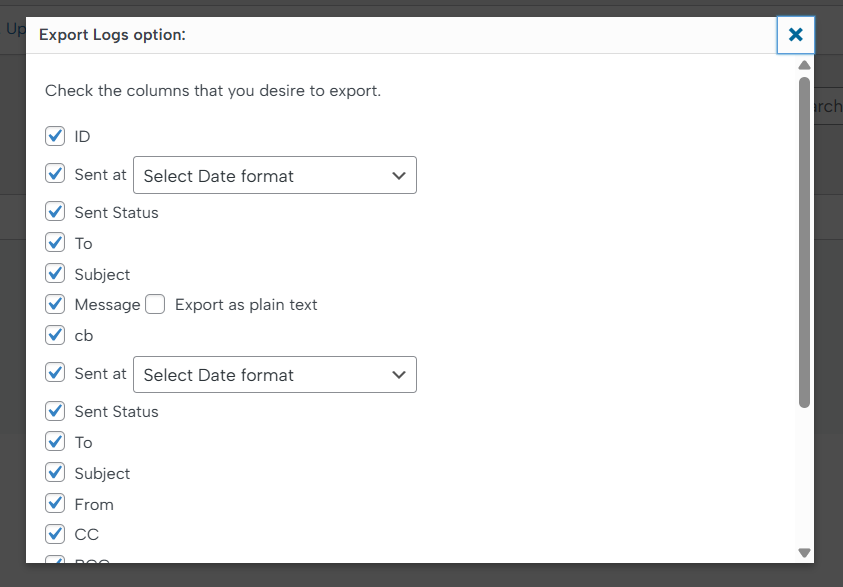The height and width of the screenshot is (587, 843).
Task: Uncheck the first Sent at checkbox
Action: tap(55, 174)
